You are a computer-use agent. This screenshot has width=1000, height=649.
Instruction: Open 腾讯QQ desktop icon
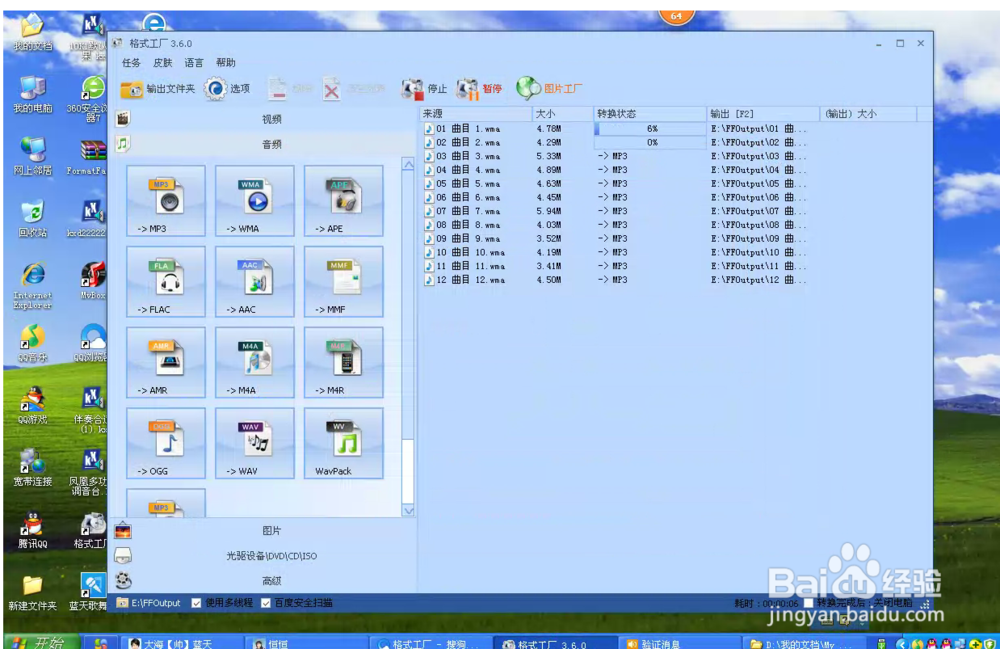(33, 530)
